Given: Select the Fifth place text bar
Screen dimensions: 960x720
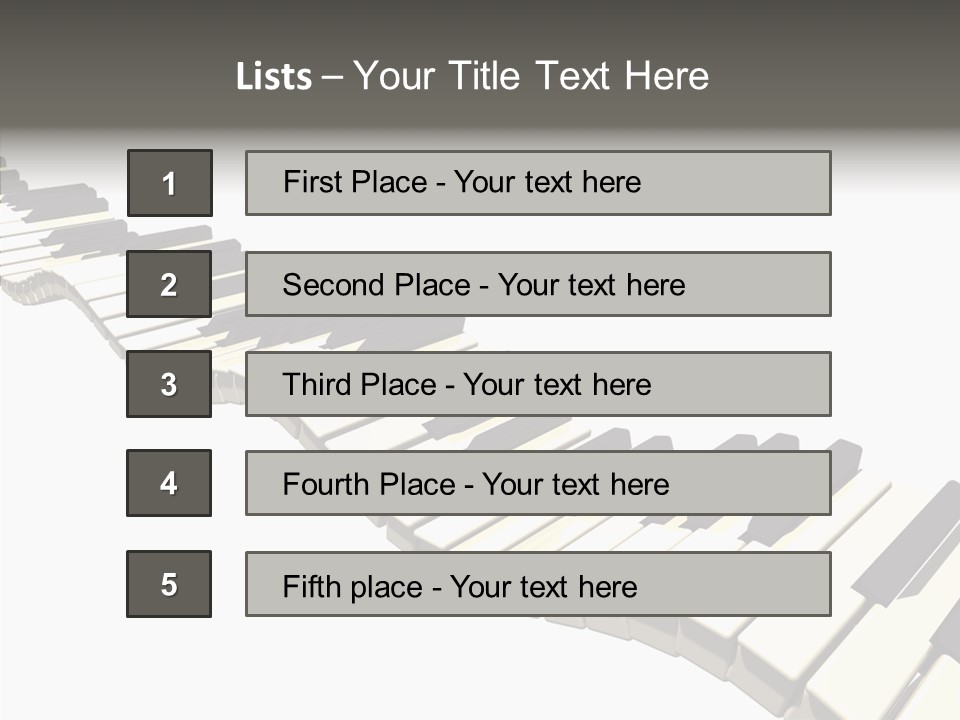Looking at the screenshot, I should (538, 584).
